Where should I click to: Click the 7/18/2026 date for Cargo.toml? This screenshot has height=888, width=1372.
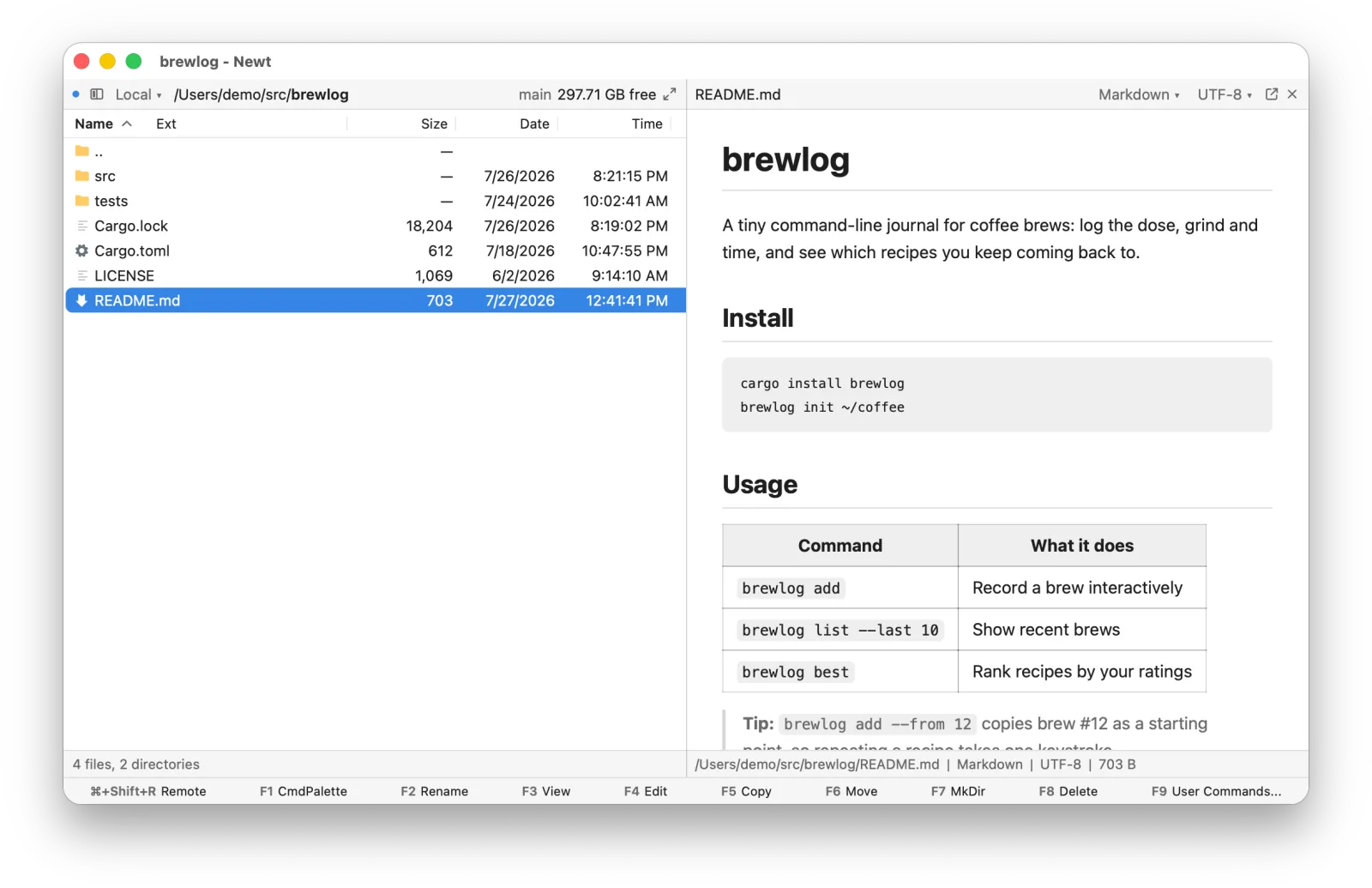(x=521, y=251)
